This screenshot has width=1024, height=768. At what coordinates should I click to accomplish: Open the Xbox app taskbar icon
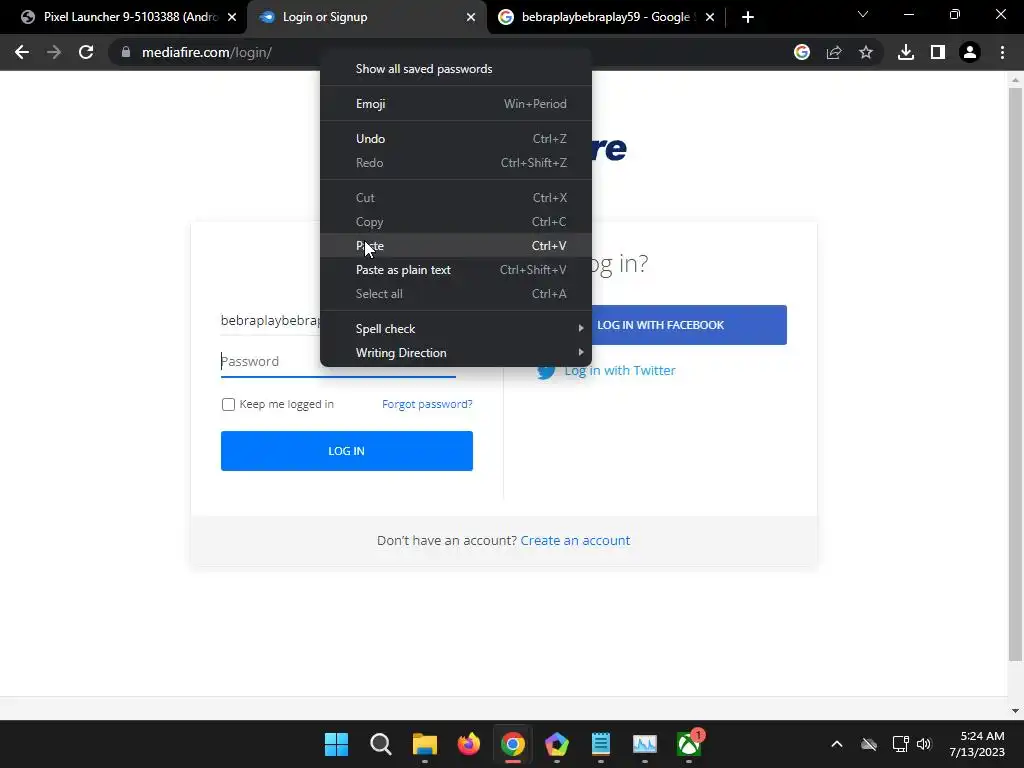pos(689,744)
